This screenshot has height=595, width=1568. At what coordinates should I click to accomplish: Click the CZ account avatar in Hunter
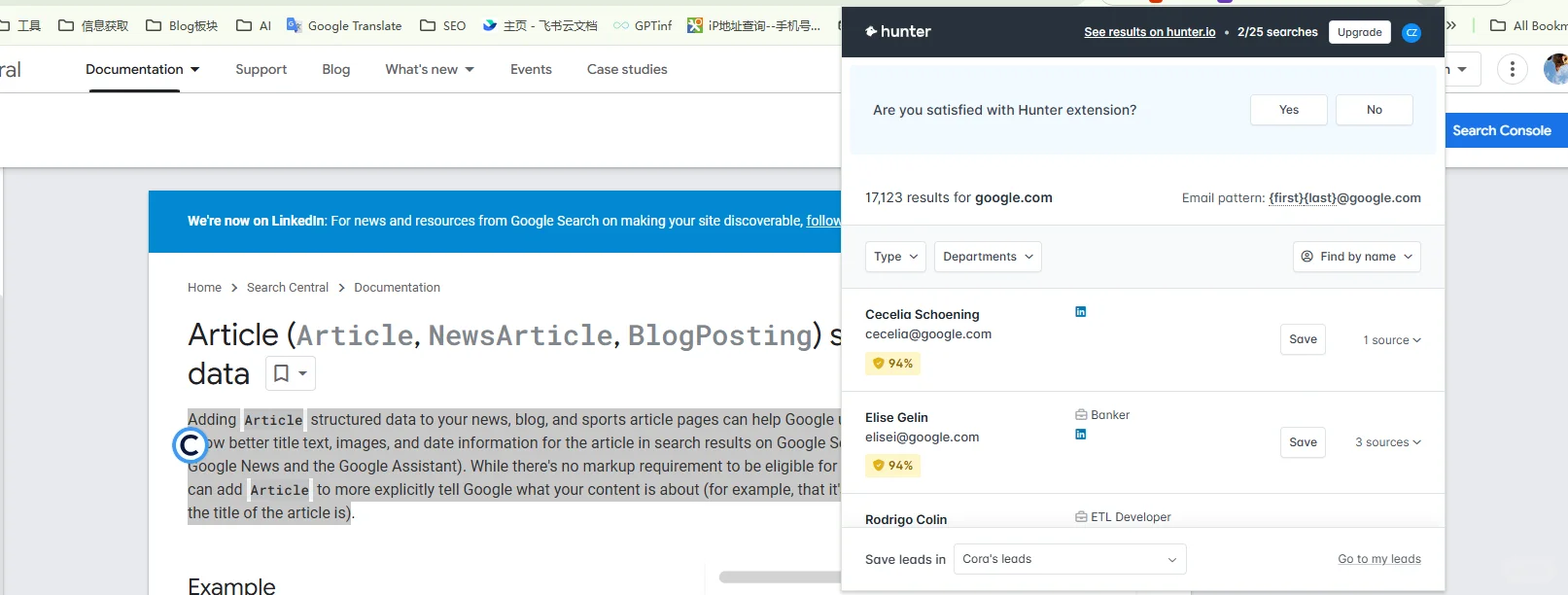[x=1411, y=33]
